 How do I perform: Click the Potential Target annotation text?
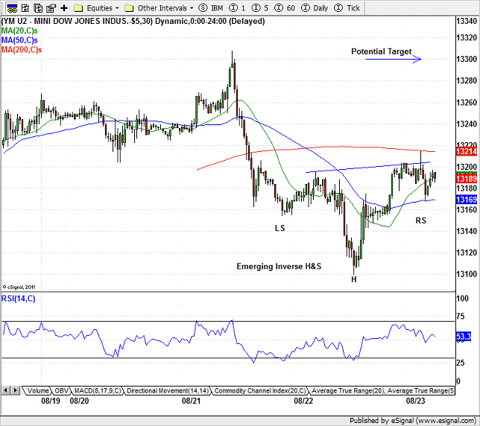pyautogui.click(x=381, y=52)
